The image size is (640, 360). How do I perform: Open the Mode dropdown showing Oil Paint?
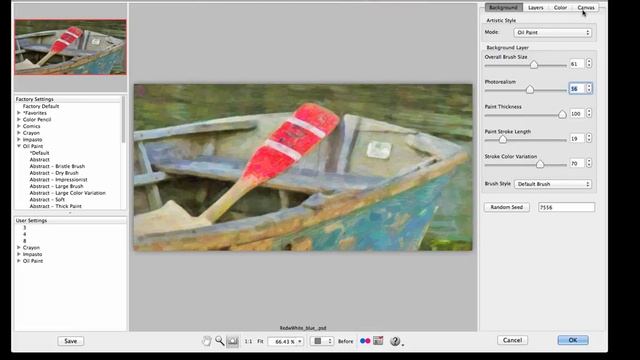point(553,32)
